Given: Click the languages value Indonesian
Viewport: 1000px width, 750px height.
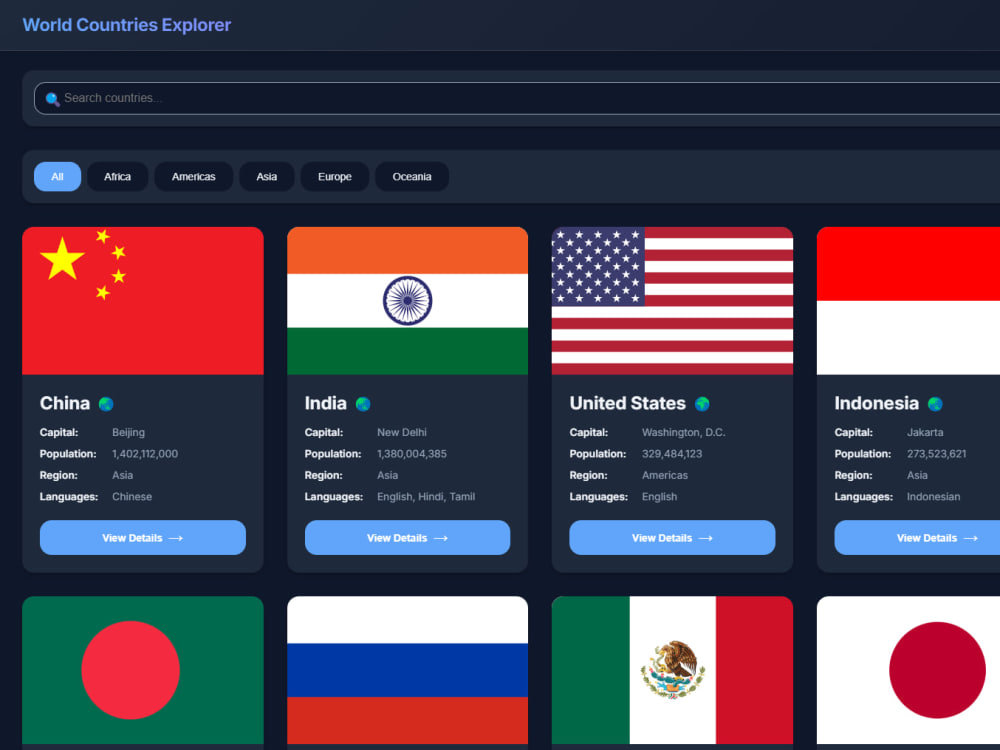Looking at the screenshot, I should pos(933,497).
